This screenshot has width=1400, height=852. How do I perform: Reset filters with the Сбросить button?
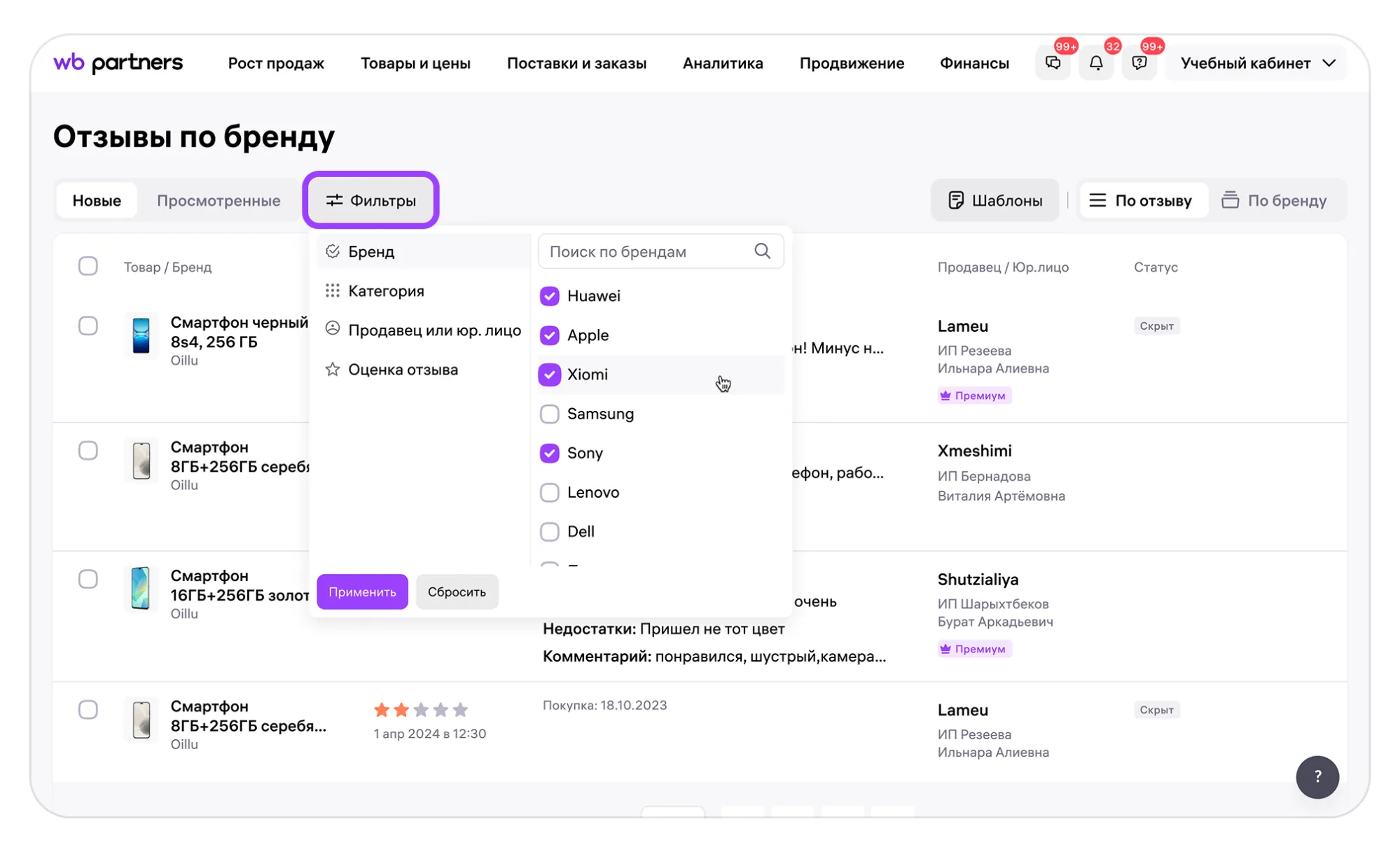pyautogui.click(x=457, y=592)
